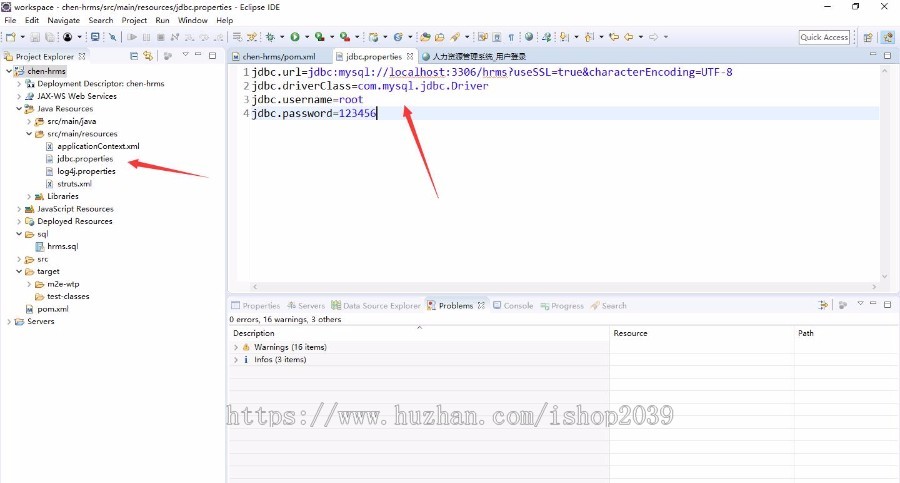The height and width of the screenshot is (483, 900).
Task: Click the Open Type icon in toolbar
Action: point(425,37)
